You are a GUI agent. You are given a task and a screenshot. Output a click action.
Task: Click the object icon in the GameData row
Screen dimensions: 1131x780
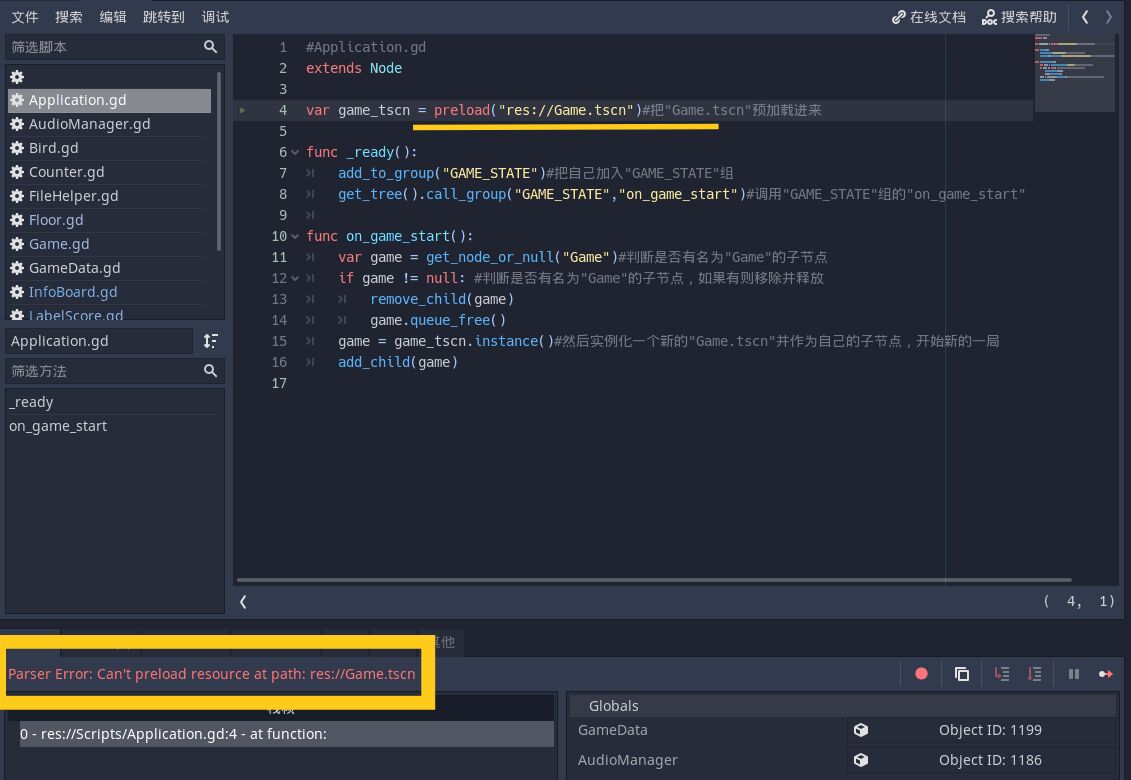(x=861, y=730)
